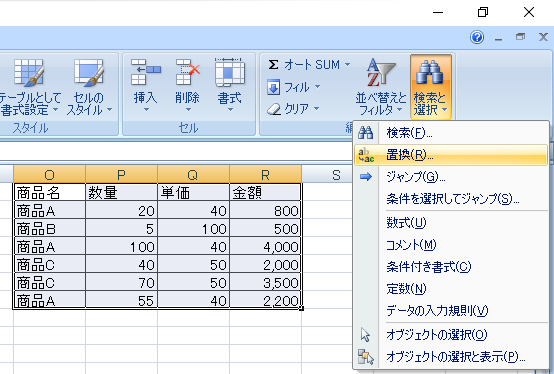The height and width of the screenshot is (374, 554).
Task: Select 定数(N) menu entry
Action: pyautogui.click(x=451, y=289)
